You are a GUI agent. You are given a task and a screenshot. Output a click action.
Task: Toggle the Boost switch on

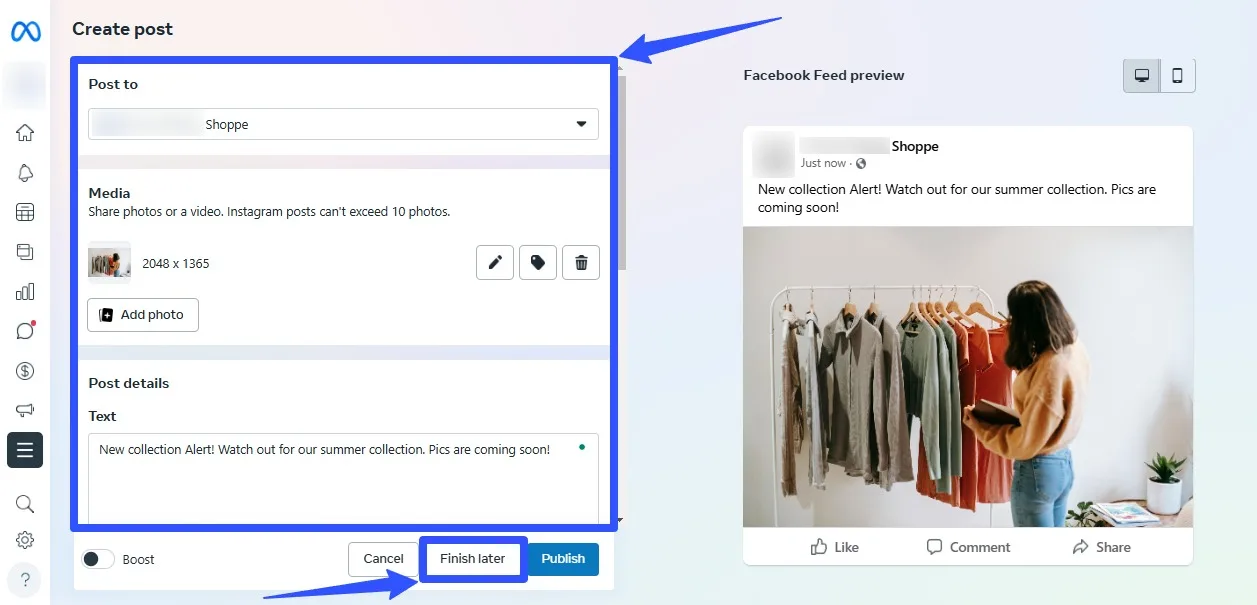[98, 559]
